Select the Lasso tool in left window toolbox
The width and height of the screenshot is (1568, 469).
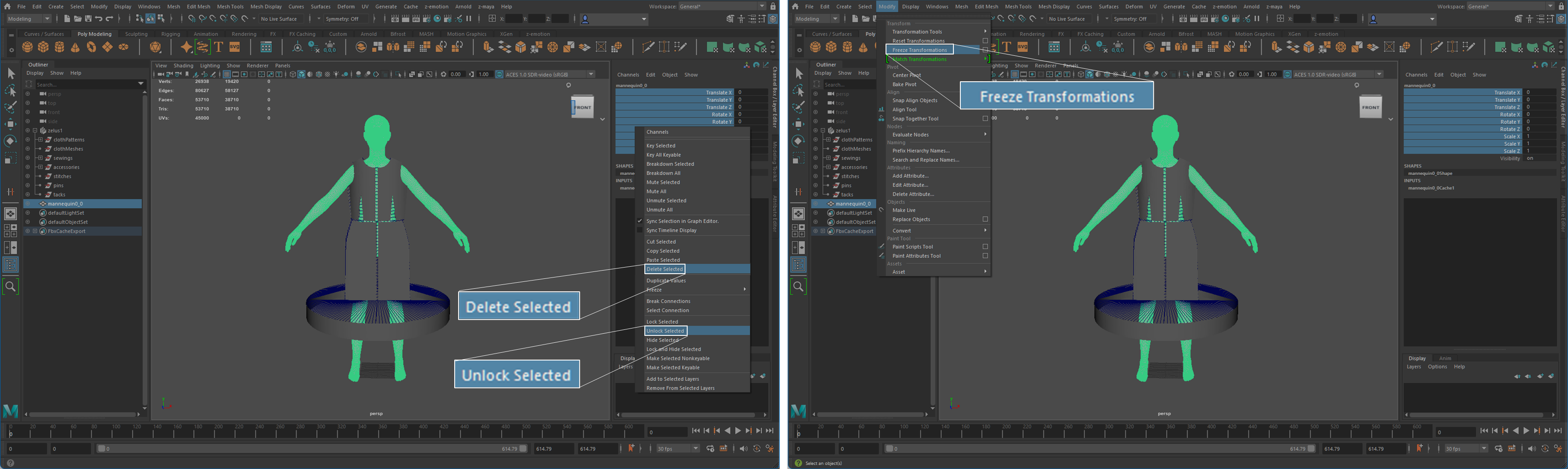10,91
